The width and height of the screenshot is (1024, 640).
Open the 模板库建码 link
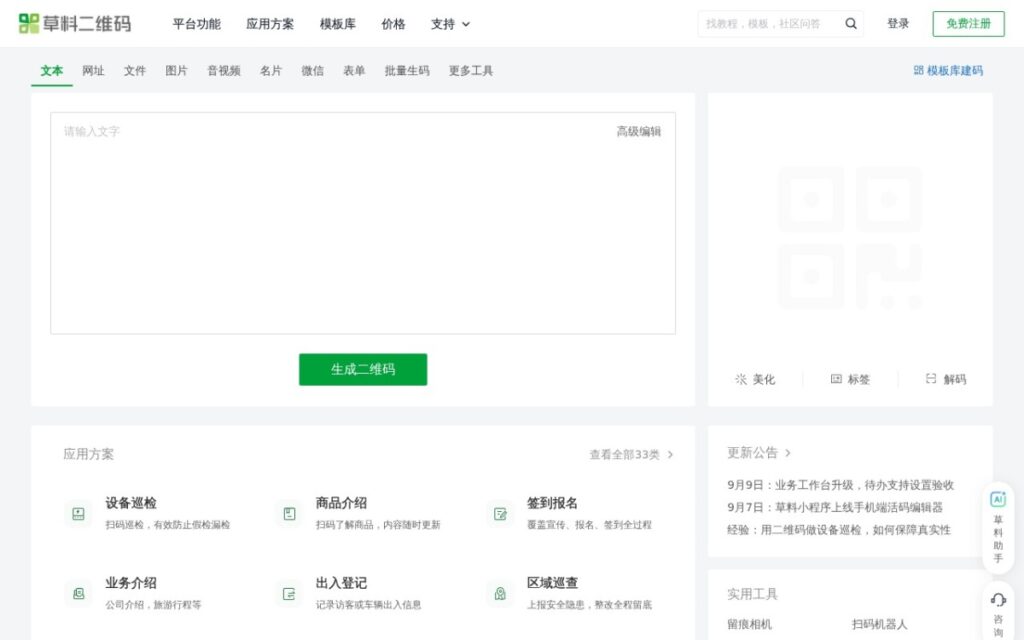(948, 71)
